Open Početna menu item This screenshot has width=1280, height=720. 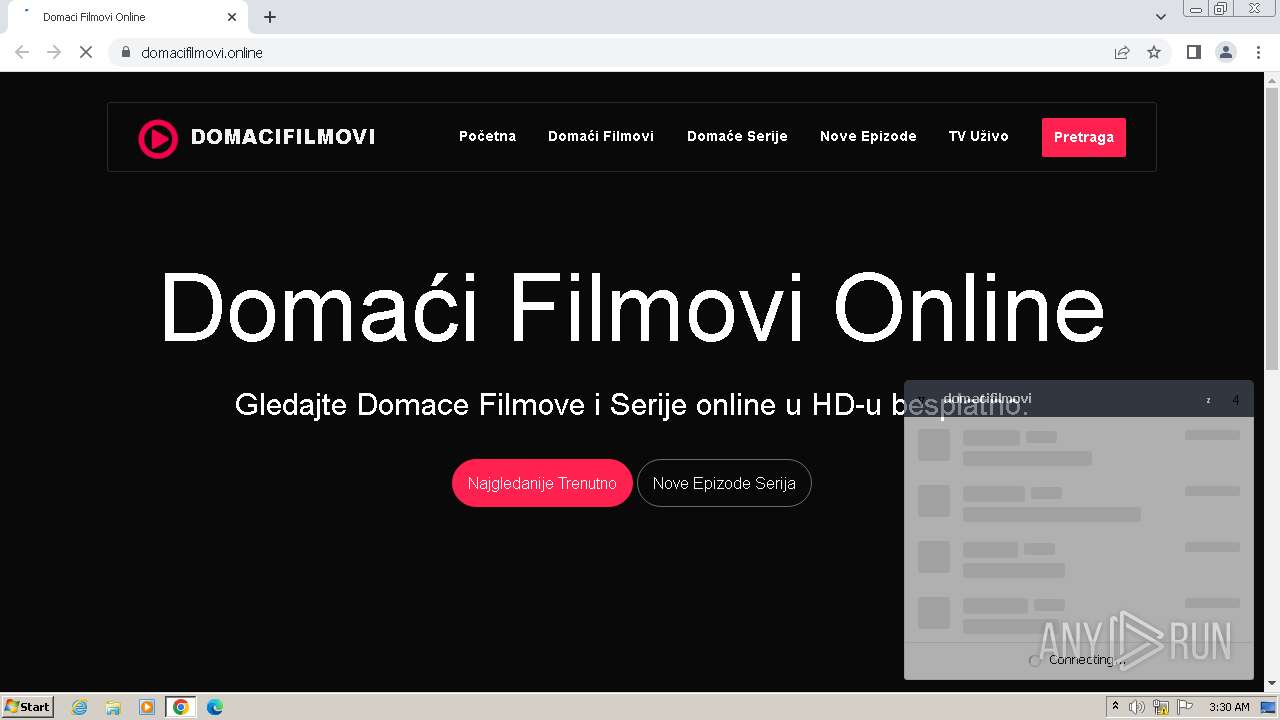487,136
